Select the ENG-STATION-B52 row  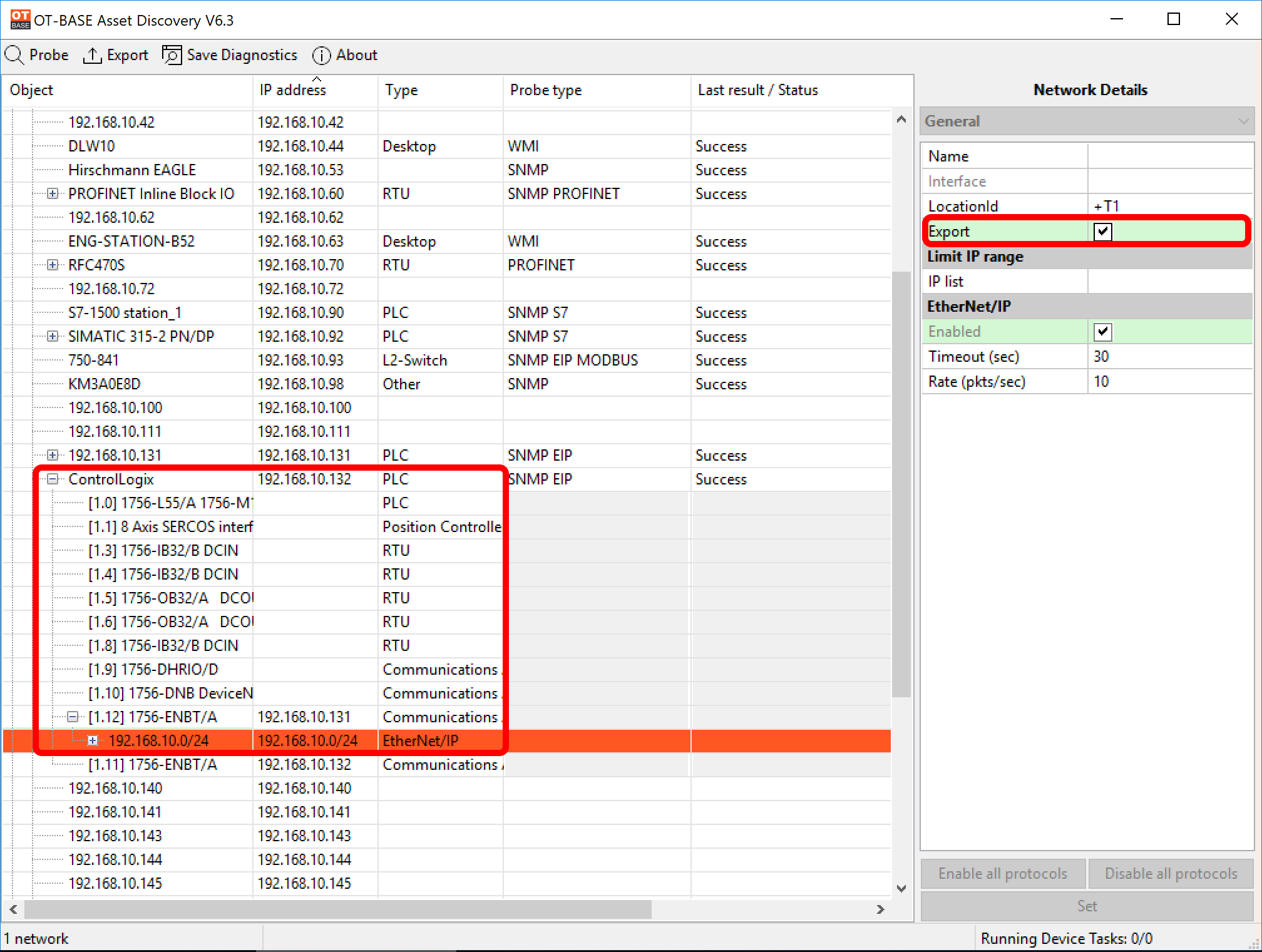click(447, 242)
